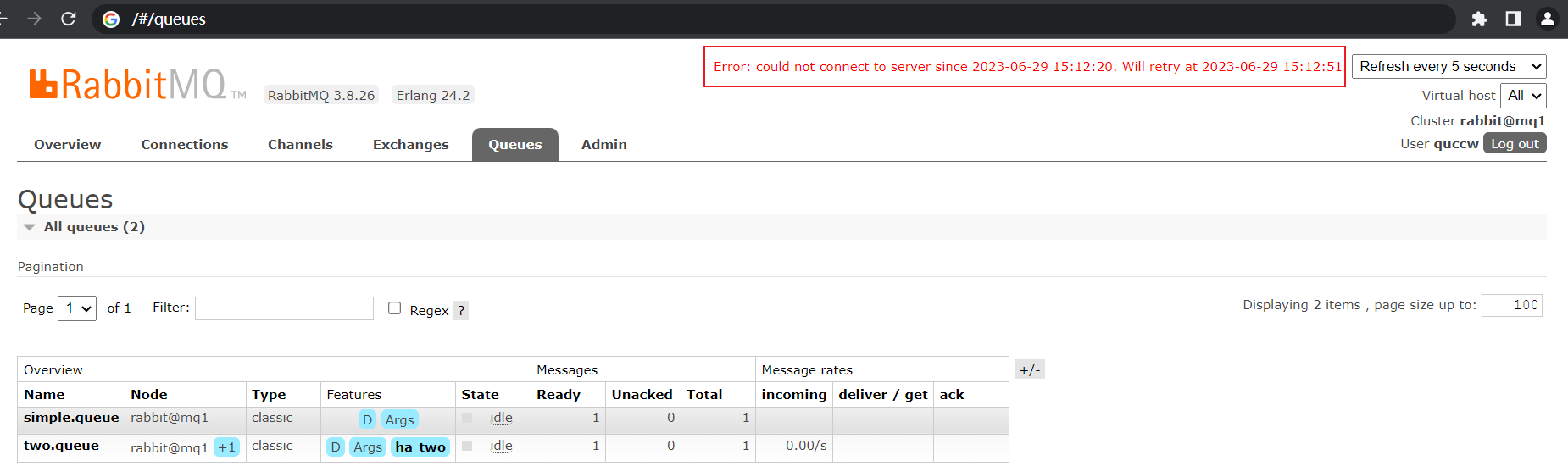Open the Overview tab
The width and height of the screenshot is (1568, 466).
point(67,145)
